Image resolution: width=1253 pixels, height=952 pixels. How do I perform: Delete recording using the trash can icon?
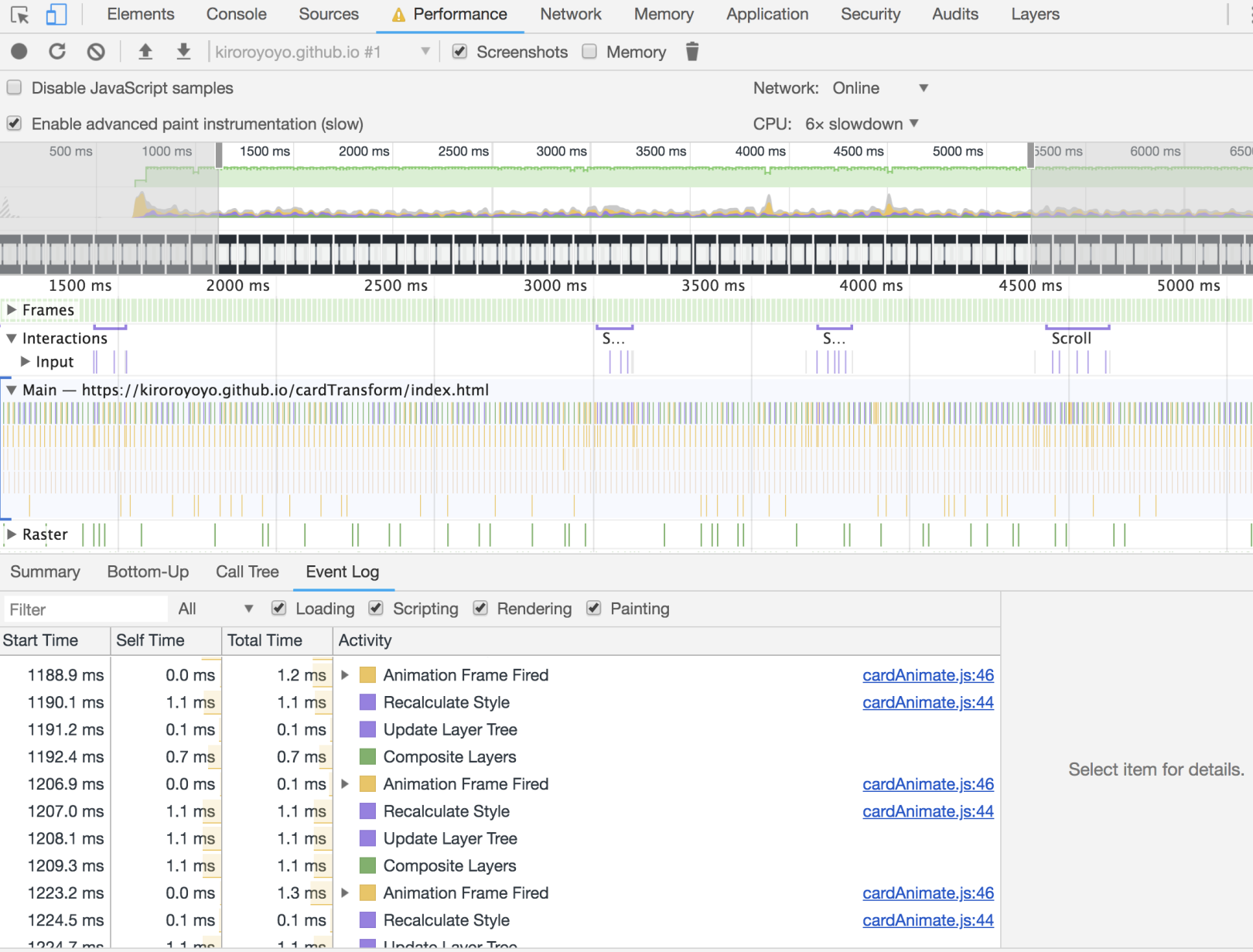pyautogui.click(x=692, y=52)
